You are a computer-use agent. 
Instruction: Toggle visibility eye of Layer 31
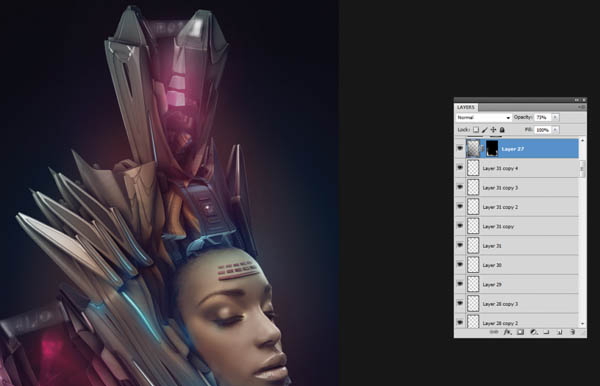(x=460, y=246)
